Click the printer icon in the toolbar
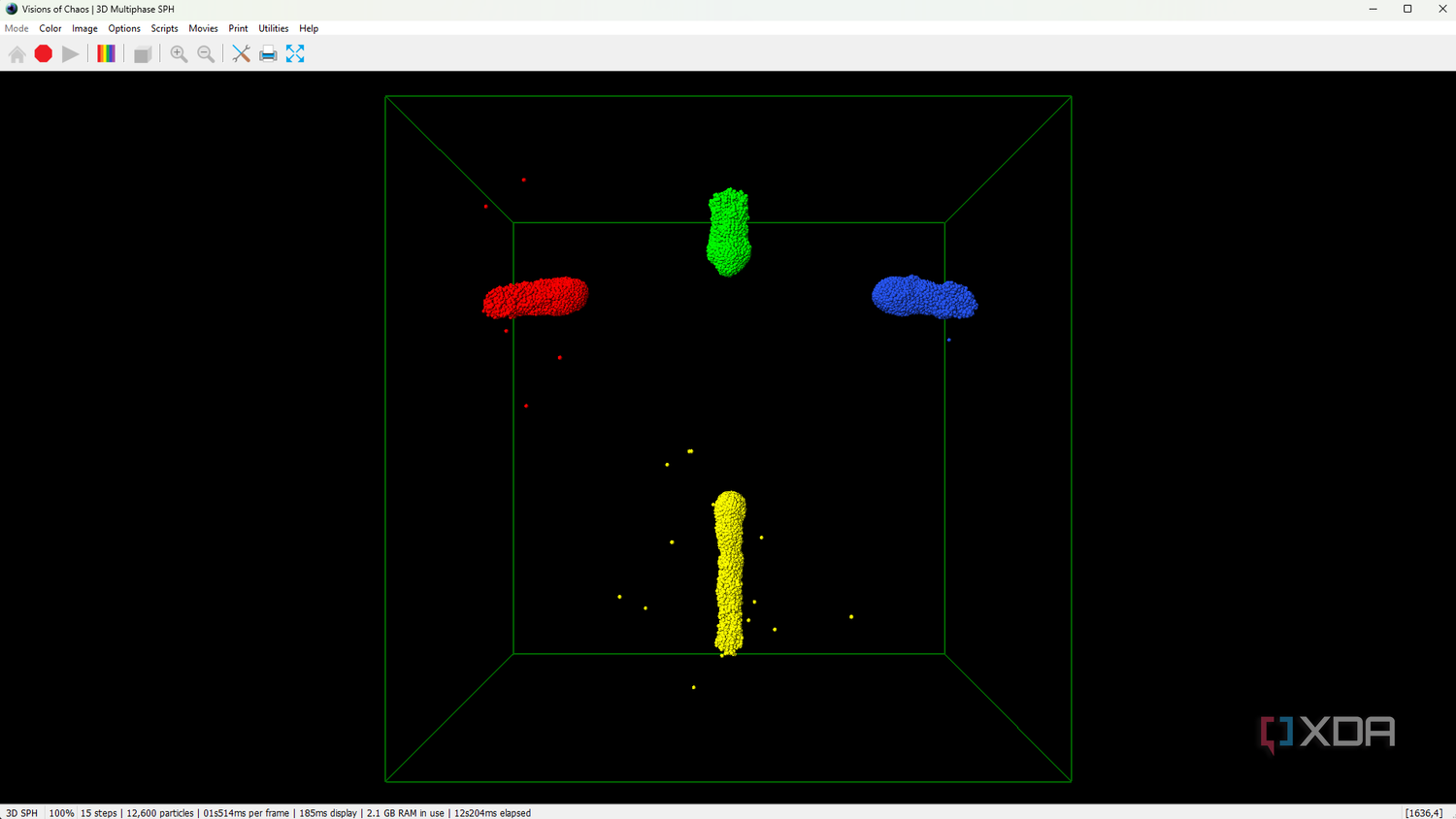 268,54
